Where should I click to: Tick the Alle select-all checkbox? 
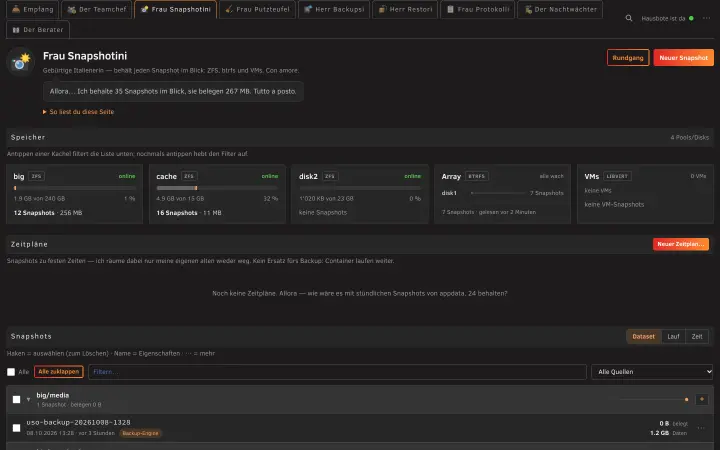click(11, 372)
